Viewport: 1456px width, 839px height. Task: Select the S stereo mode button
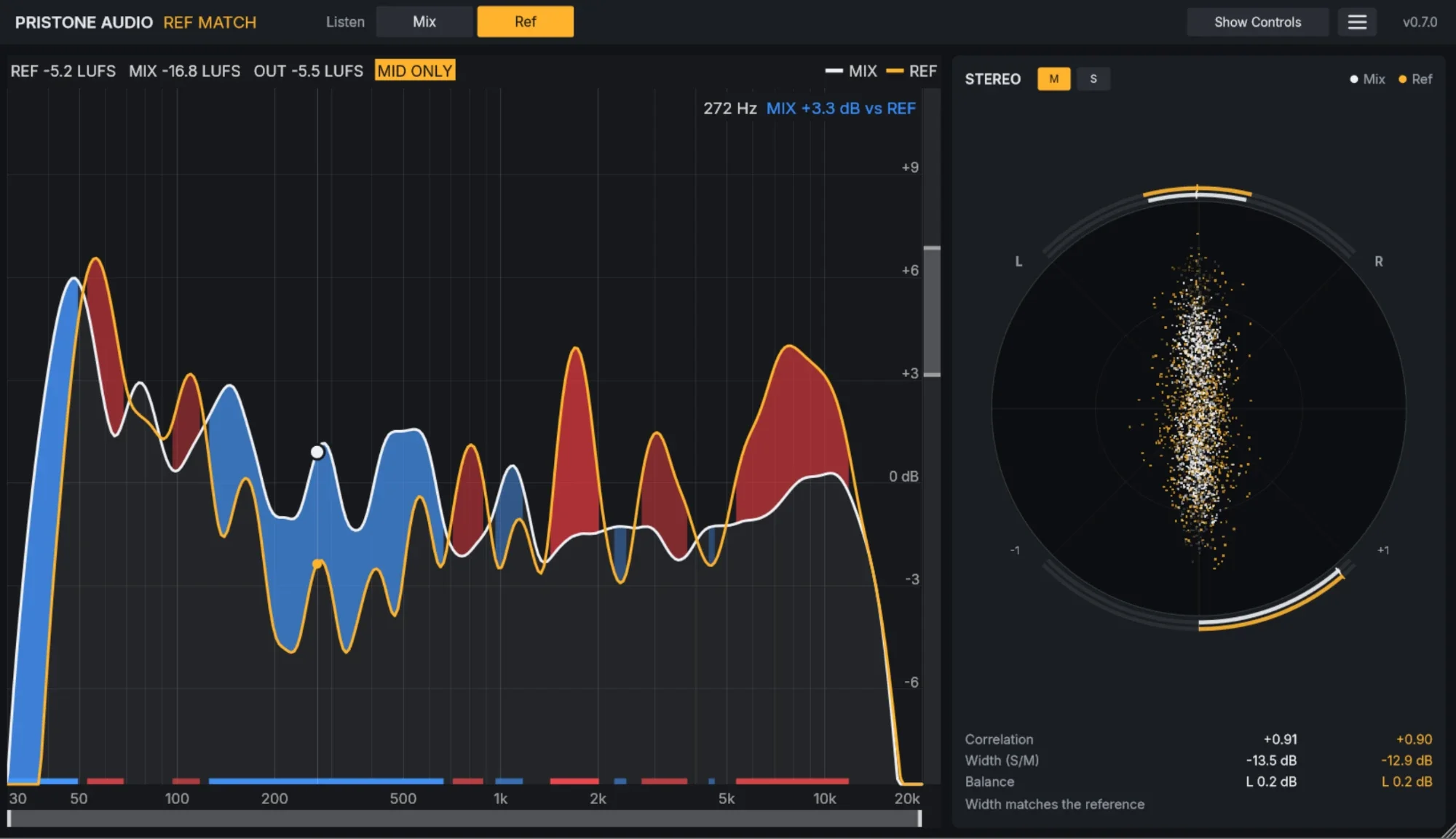pos(1093,79)
